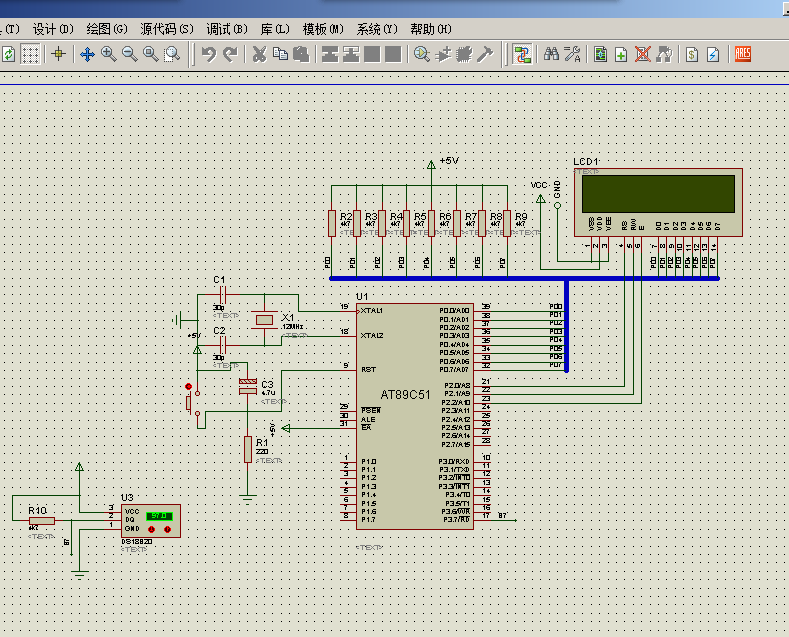Viewport: 789px width, 637px height.
Task: Click the Zoom In magnifier icon
Action: tap(109, 54)
